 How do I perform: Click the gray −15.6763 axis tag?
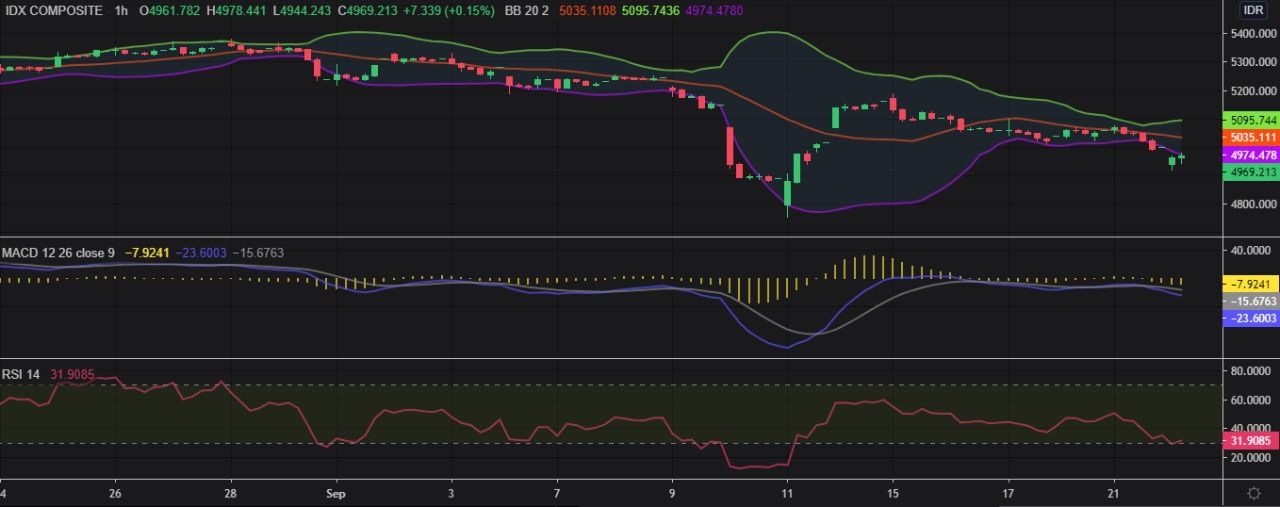1251,301
